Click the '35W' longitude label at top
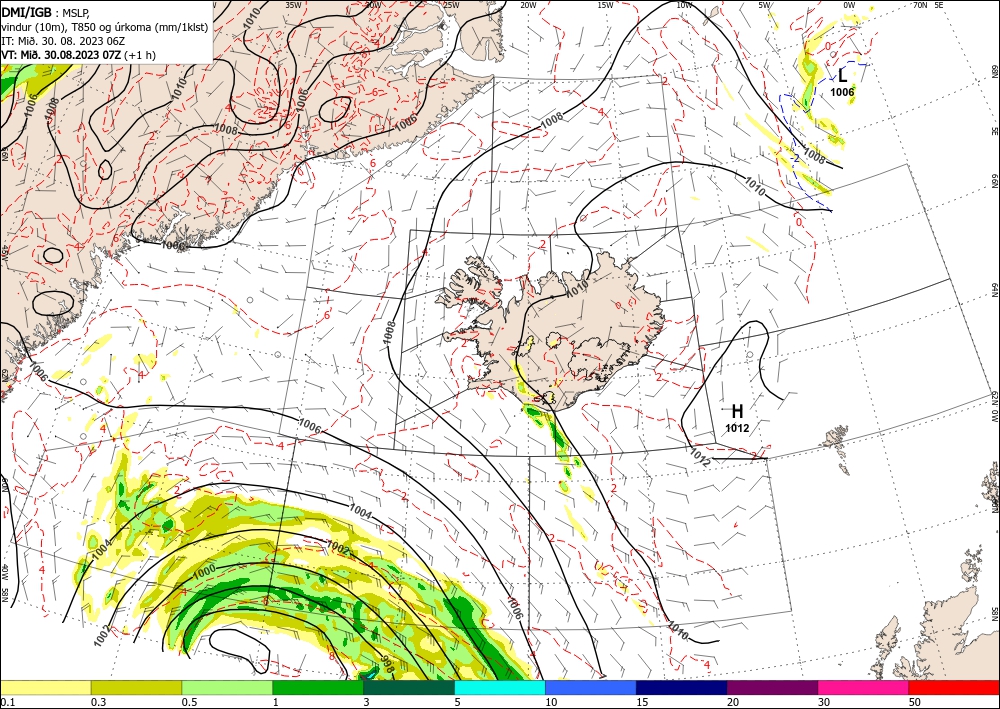Screen dimensions: 1000x709 pos(293,5)
